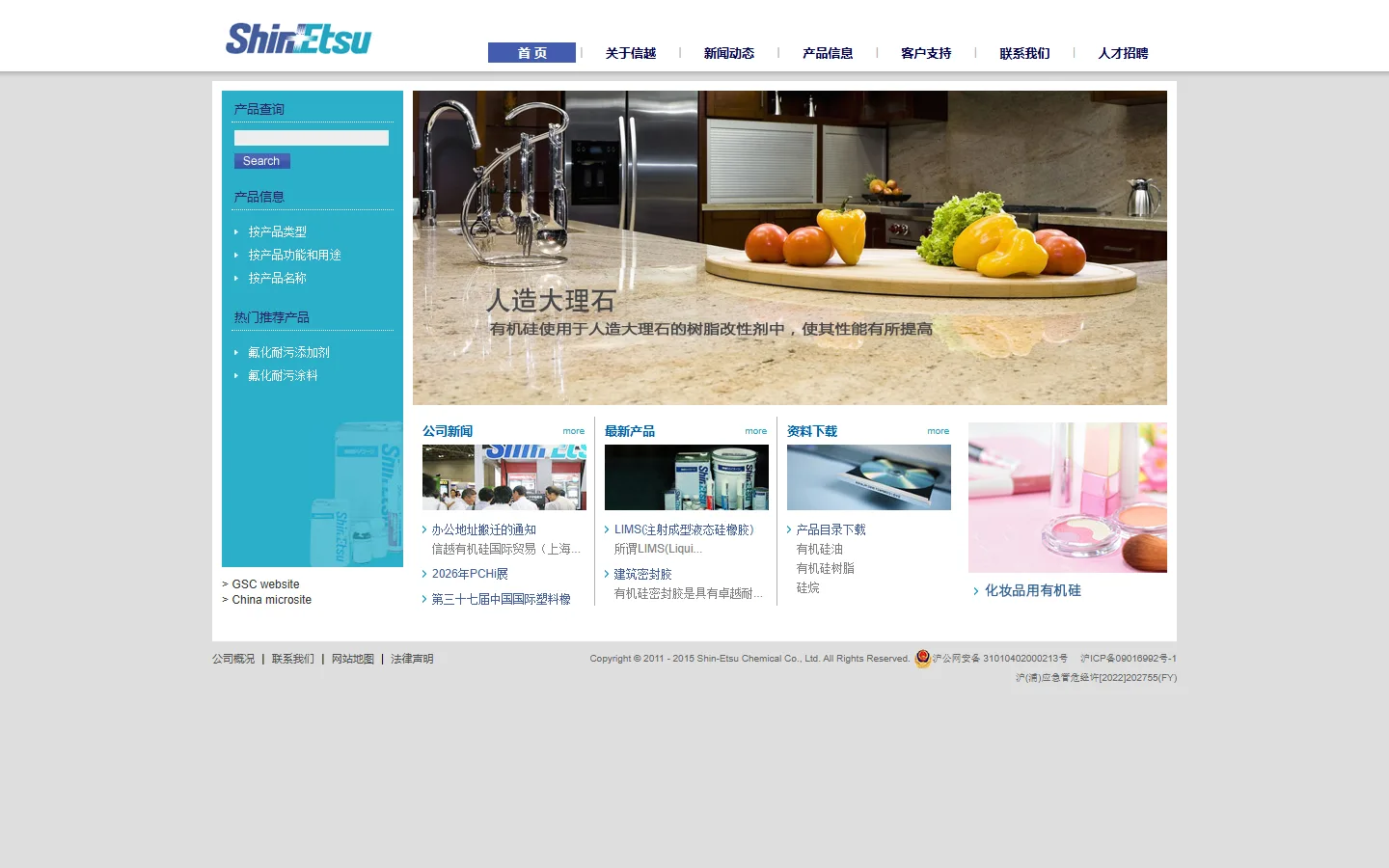Click the Shin-Etsu logo
This screenshot has width=1389, height=868.
[x=298, y=39]
